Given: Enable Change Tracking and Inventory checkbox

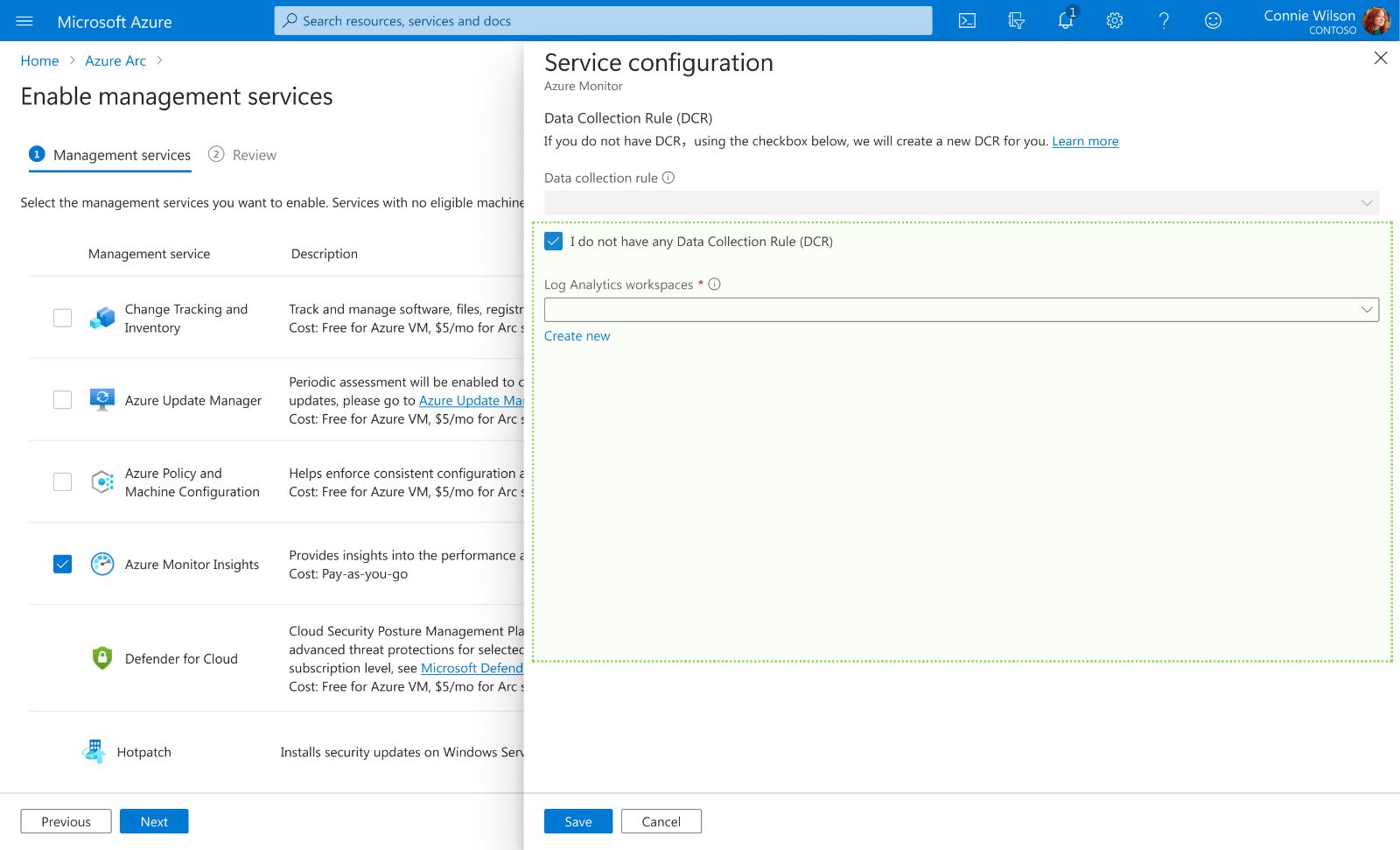Looking at the screenshot, I should coord(62,318).
